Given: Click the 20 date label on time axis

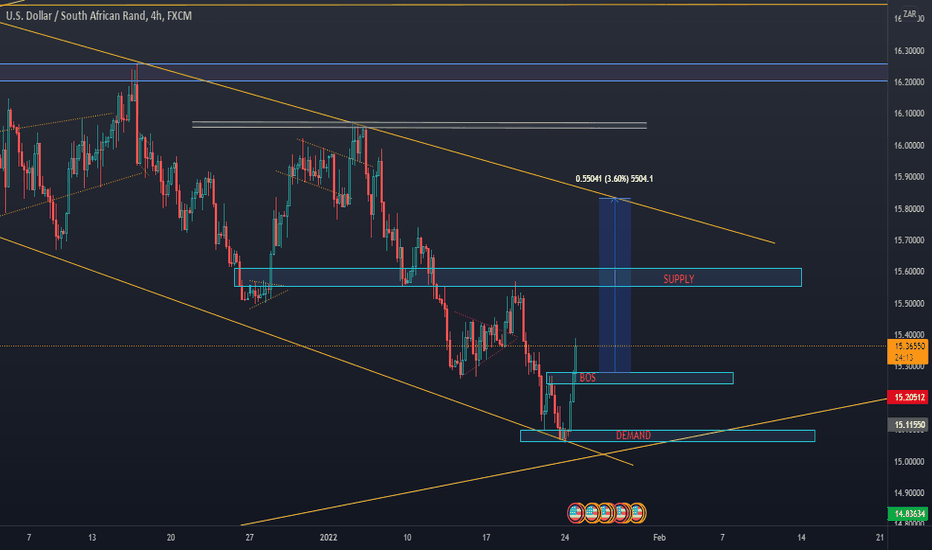Looking at the screenshot, I should (171, 538).
